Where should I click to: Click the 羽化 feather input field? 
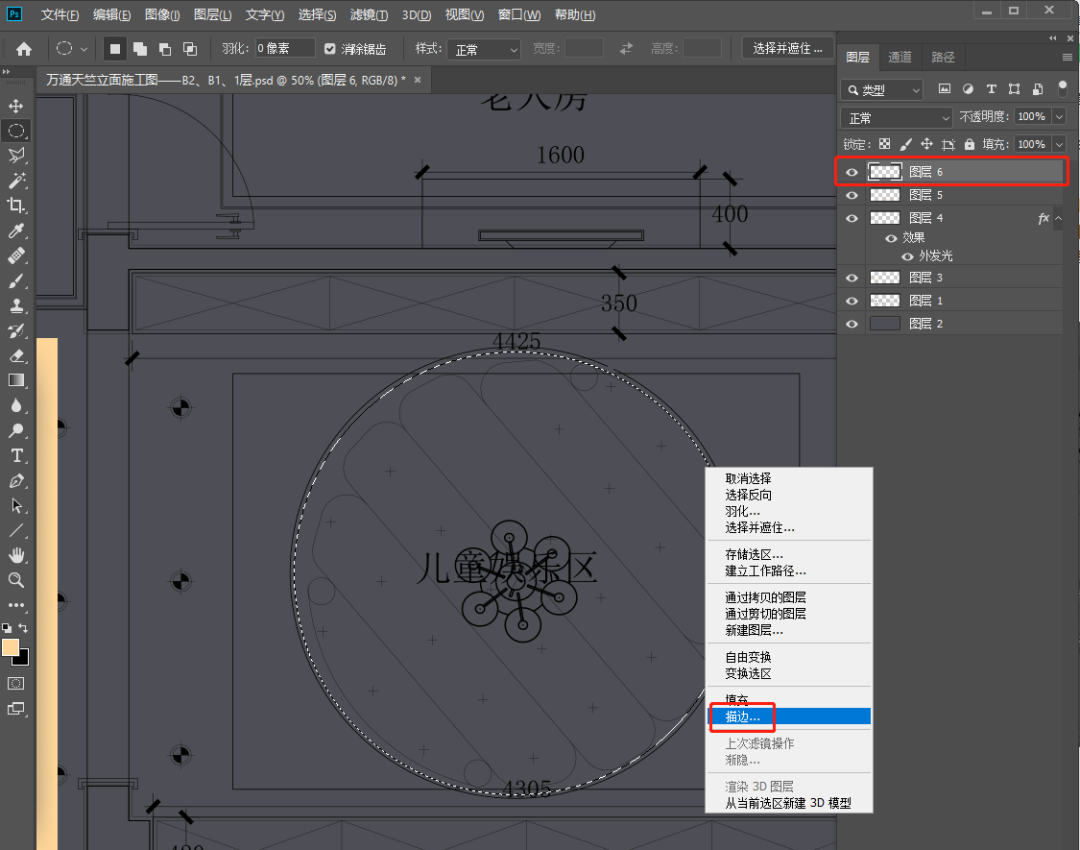(x=285, y=48)
